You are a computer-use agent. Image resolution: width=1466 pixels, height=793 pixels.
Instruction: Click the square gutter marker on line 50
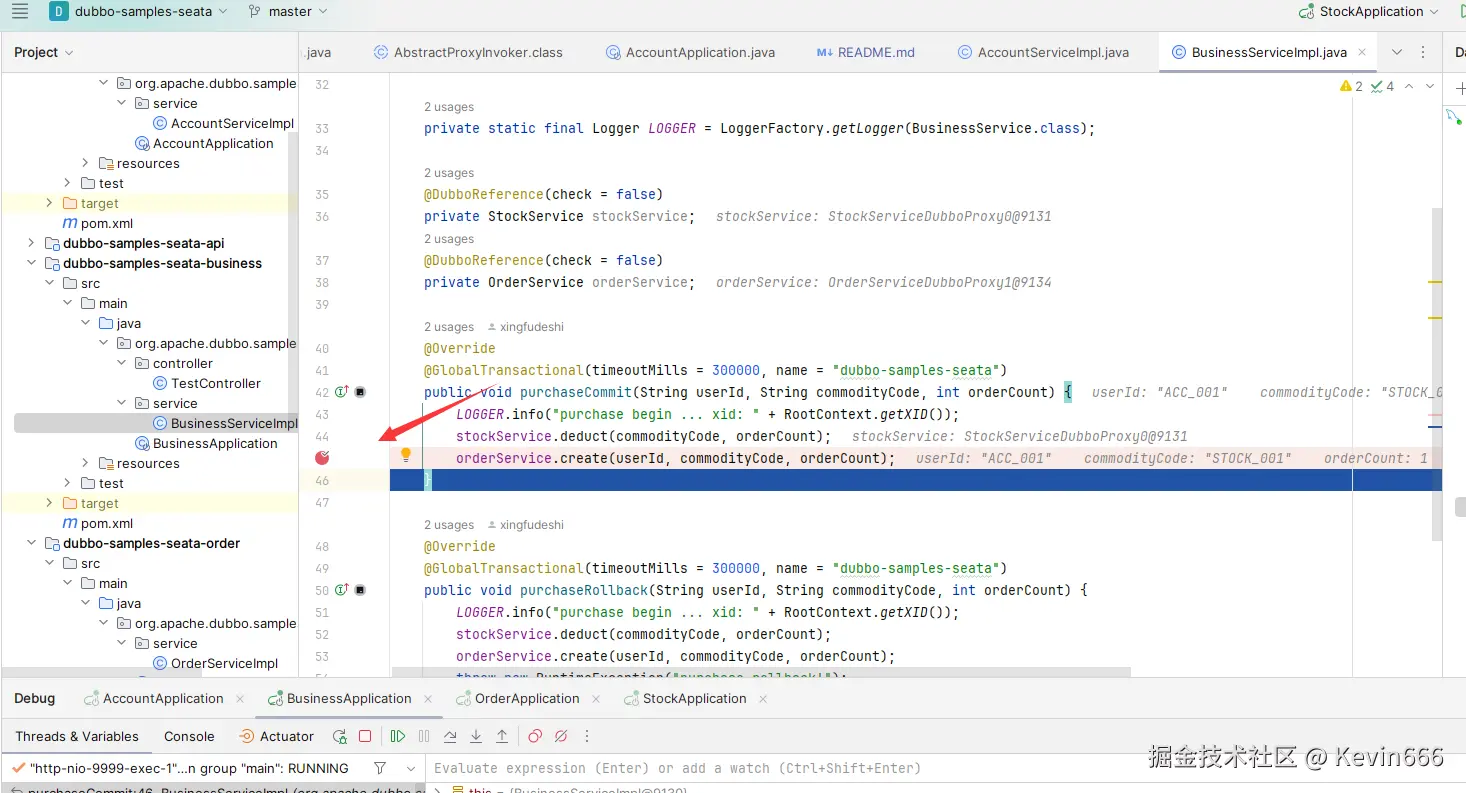(360, 590)
